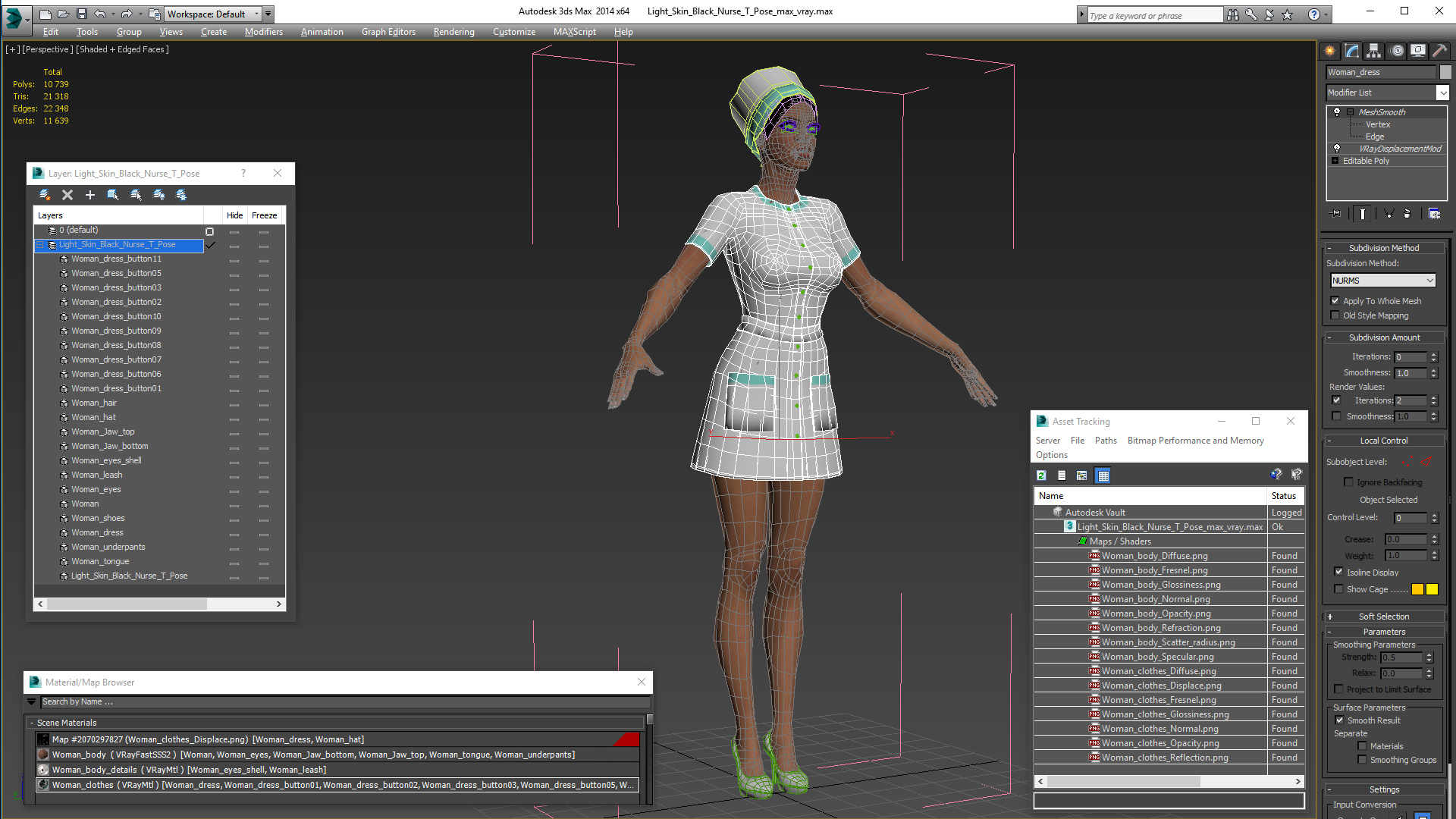
Task: Click Remove Modifier trash icon under stack
Action: (x=1407, y=214)
